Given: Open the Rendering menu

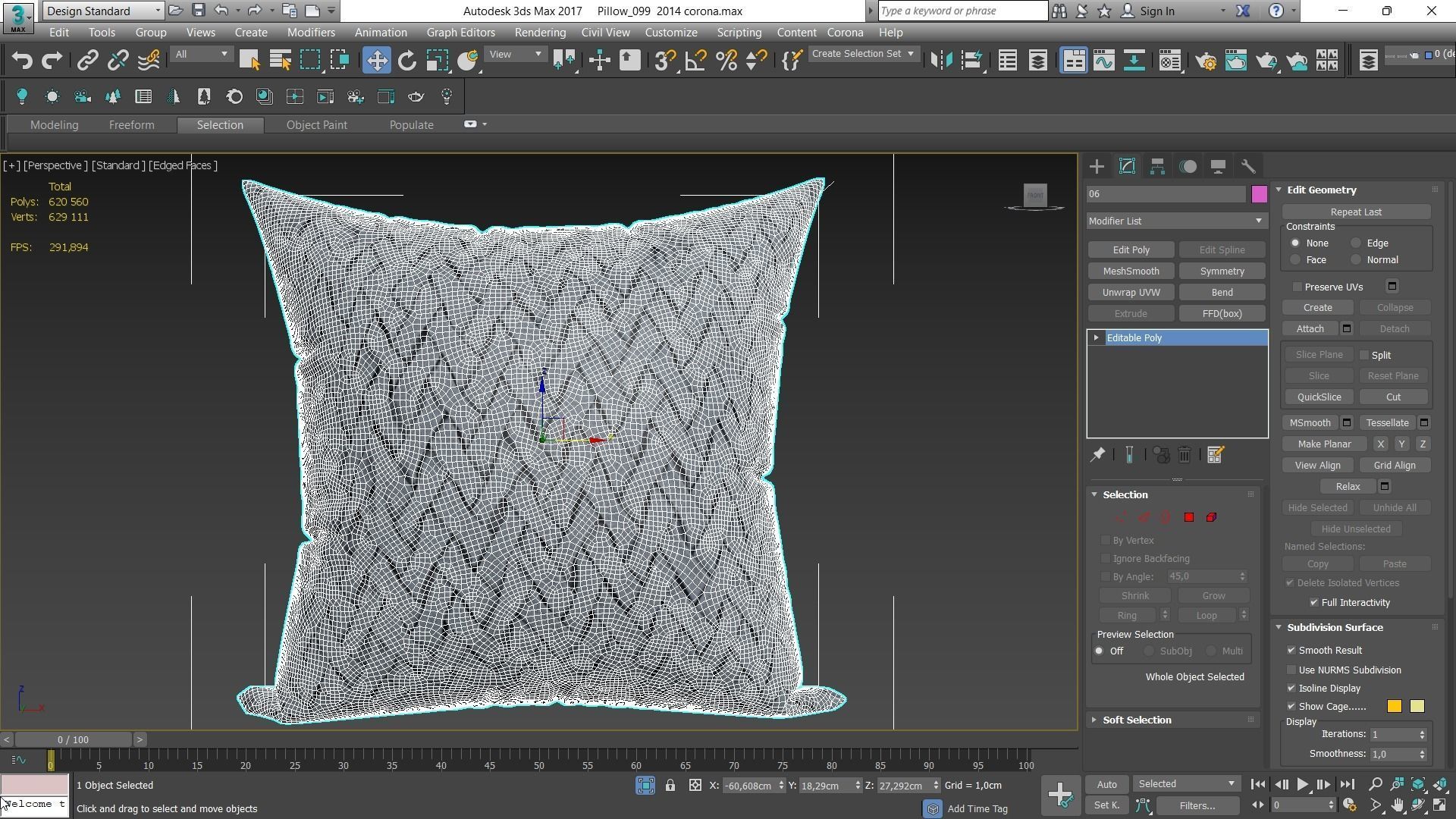Looking at the screenshot, I should click(540, 33).
